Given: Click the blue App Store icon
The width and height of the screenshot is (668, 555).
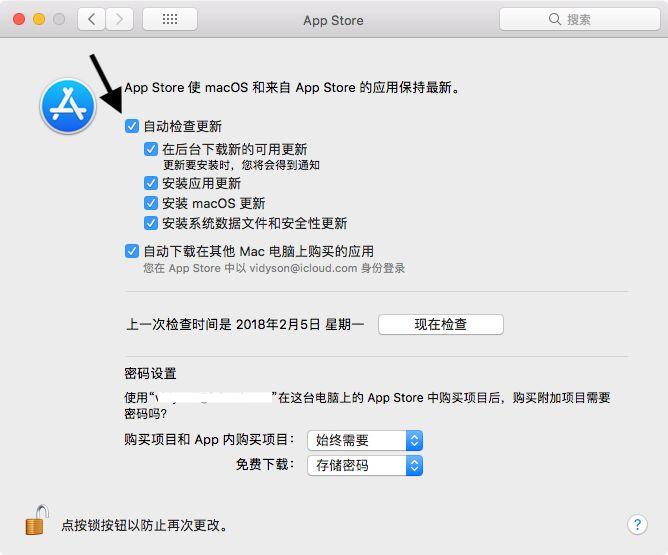Looking at the screenshot, I should tap(68, 106).
